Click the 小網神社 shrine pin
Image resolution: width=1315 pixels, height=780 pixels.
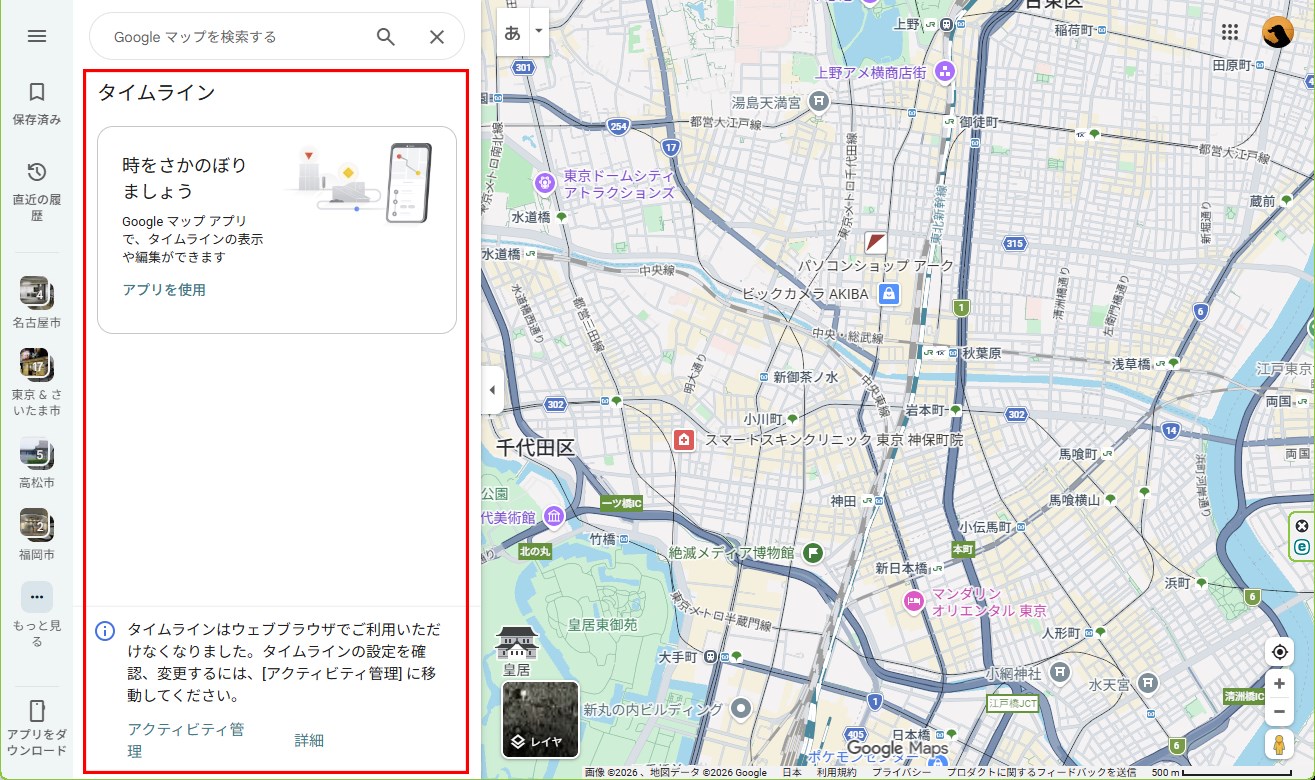1061,672
